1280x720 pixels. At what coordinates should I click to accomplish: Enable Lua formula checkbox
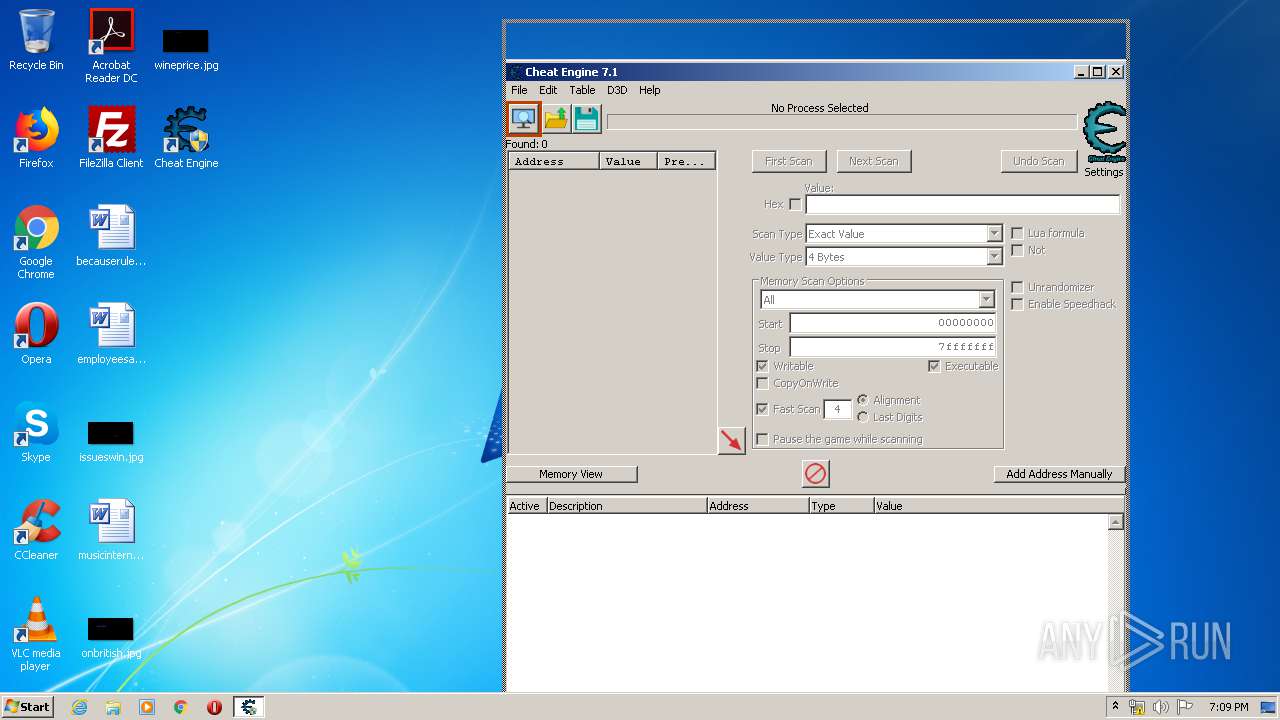[1017, 233]
